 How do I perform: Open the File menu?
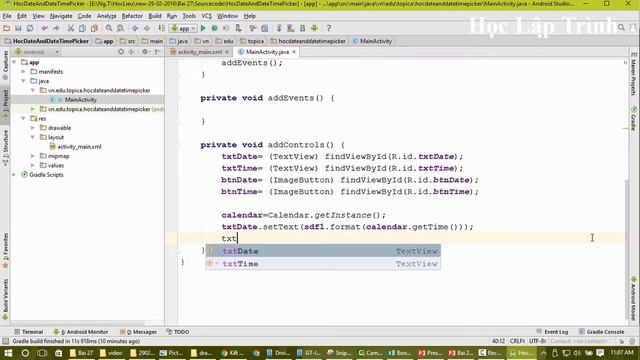tap(7, 16)
